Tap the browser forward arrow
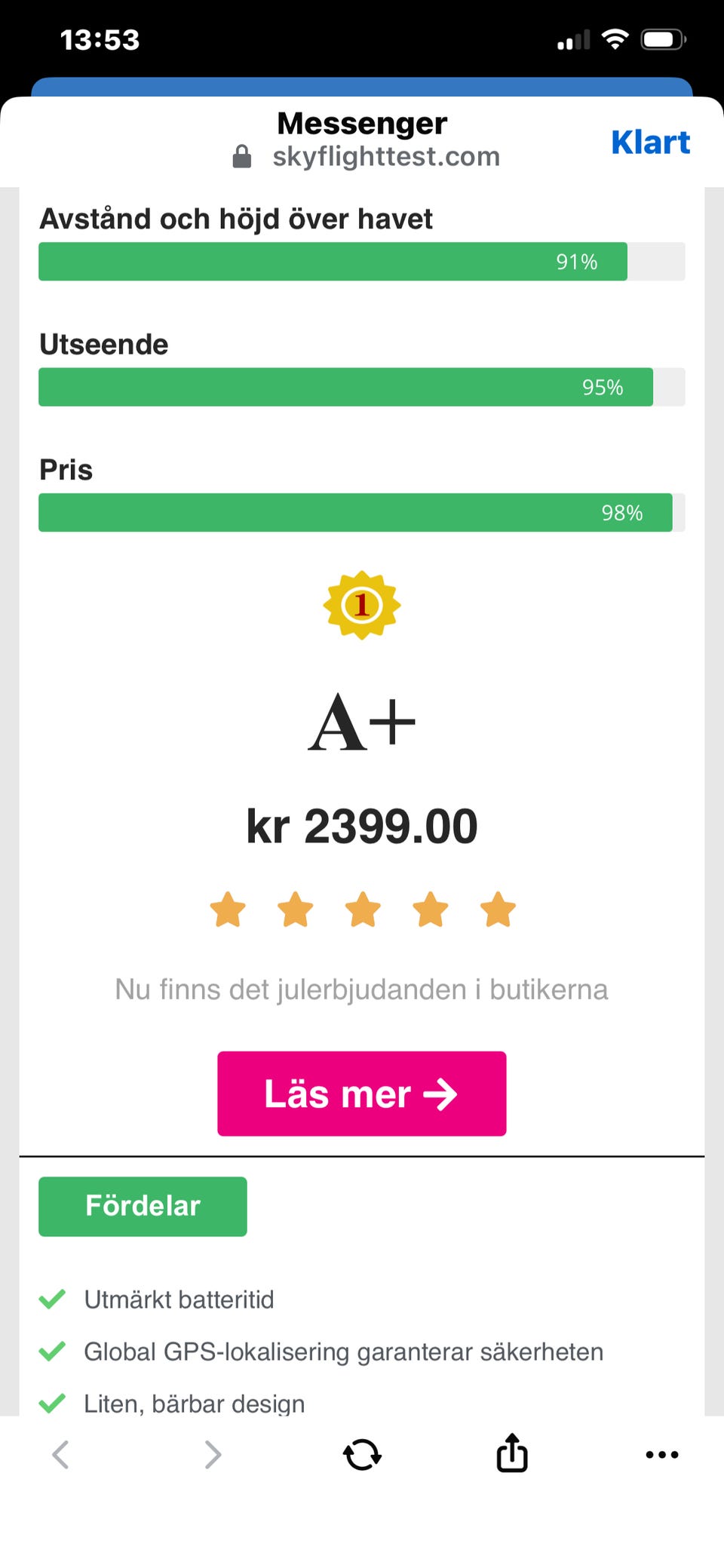This screenshot has width=724, height=1568. 213,1454
